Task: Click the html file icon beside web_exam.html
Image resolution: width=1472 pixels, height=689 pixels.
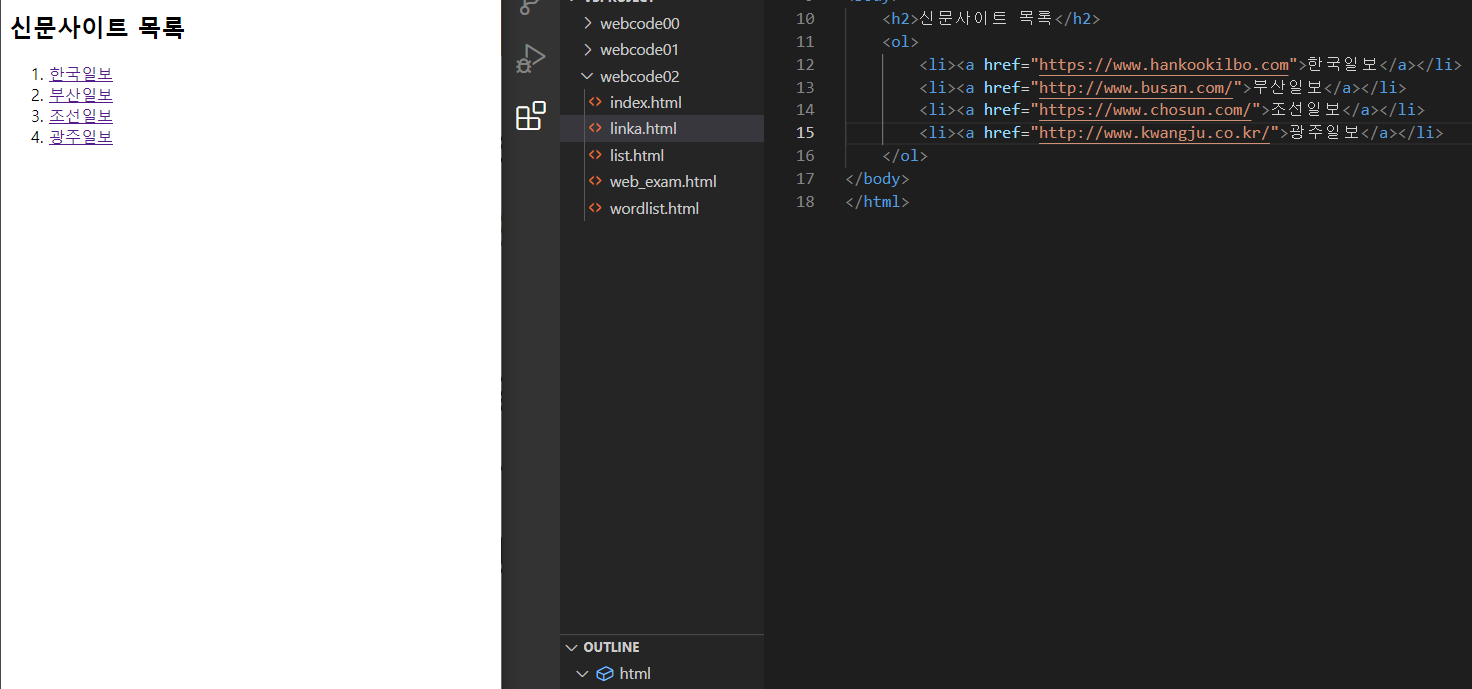Action: pyautogui.click(x=596, y=181)
